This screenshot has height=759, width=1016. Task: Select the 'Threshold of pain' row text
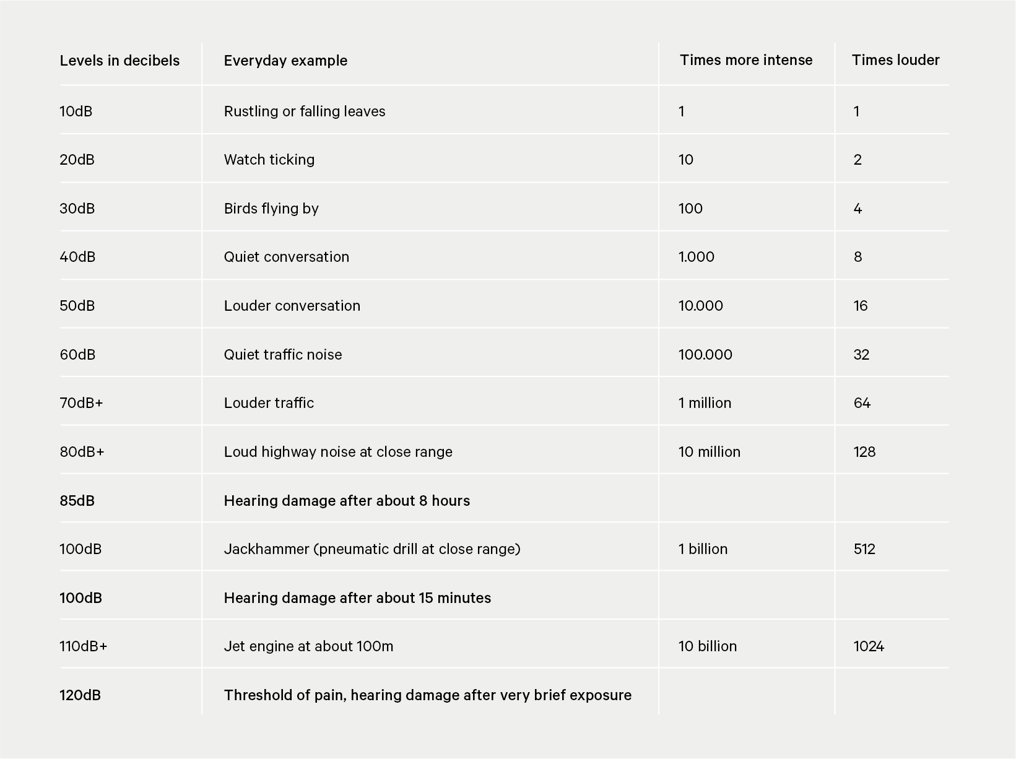(428, 695)
